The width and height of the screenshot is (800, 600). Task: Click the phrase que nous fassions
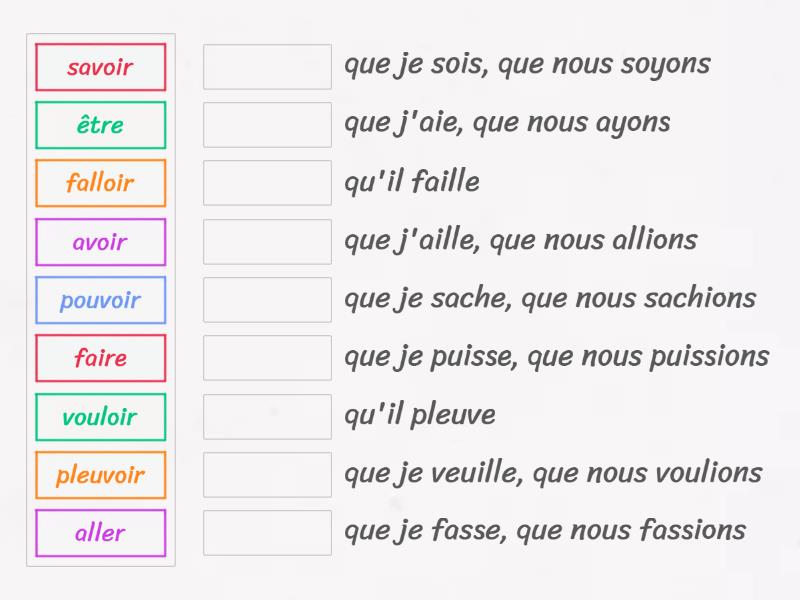(x=640, y=530)
